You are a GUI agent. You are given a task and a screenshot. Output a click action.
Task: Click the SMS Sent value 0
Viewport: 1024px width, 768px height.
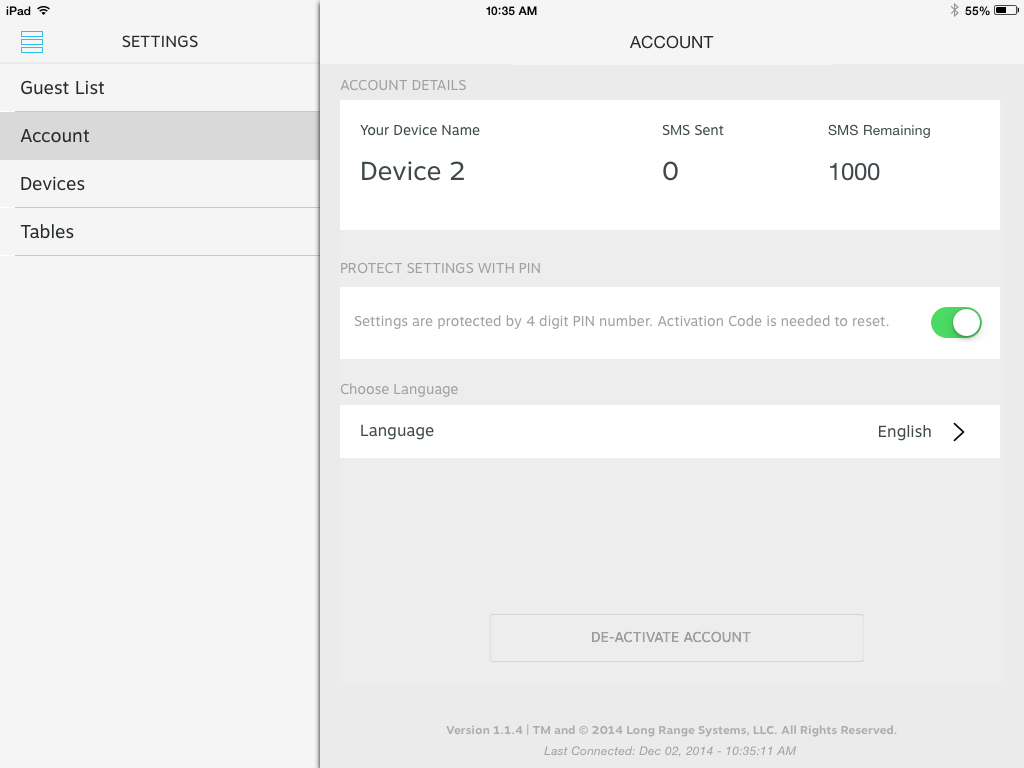coord(670,172)
